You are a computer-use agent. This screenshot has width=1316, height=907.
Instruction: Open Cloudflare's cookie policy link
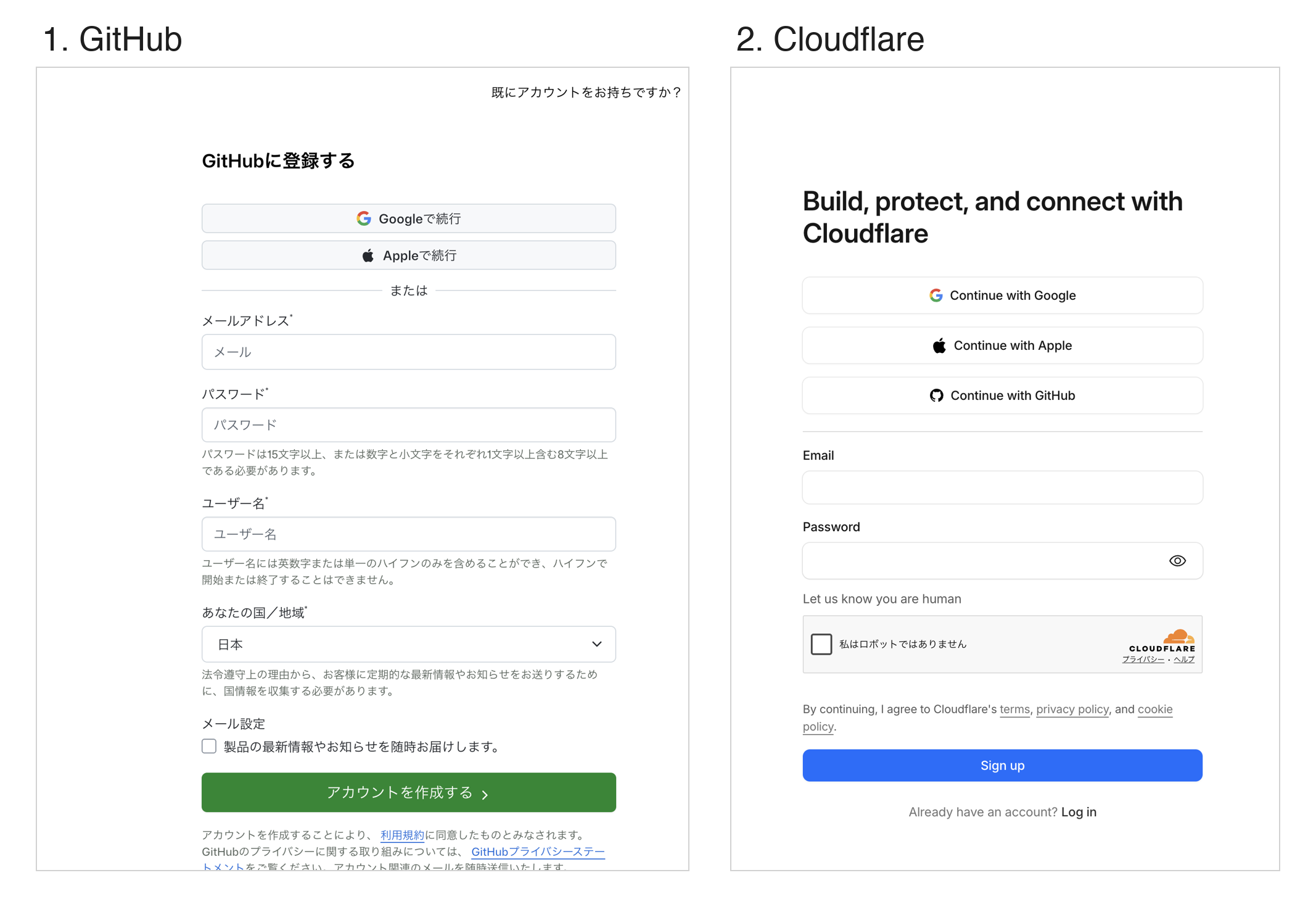point(1155,710)
